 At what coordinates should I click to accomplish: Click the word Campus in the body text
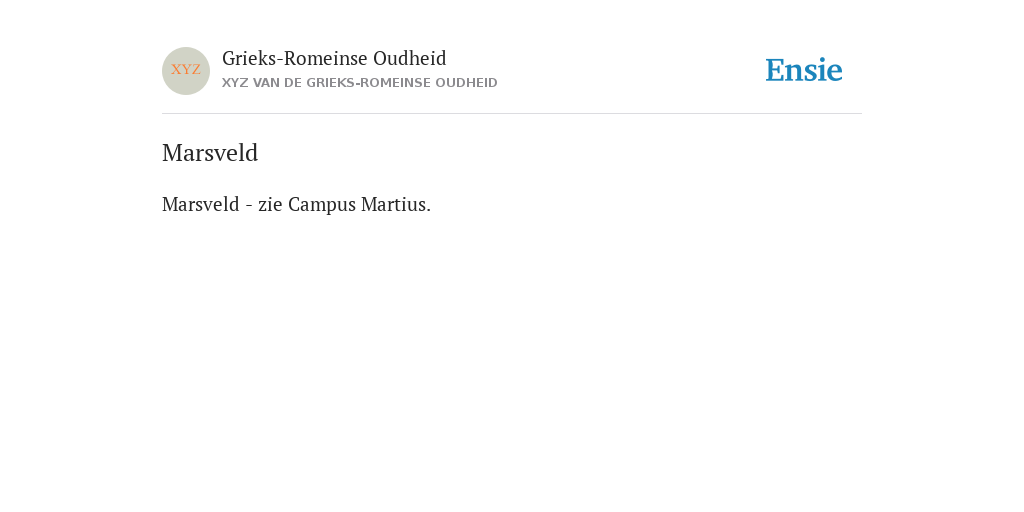(x=322, y=205)
